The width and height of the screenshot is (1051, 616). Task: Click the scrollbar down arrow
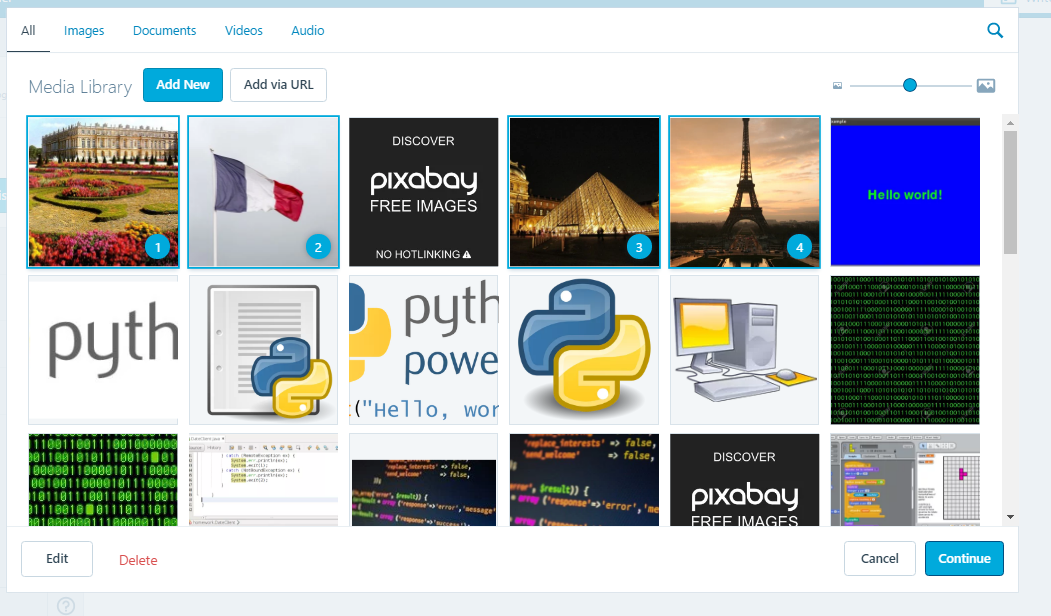point(1010,516)
